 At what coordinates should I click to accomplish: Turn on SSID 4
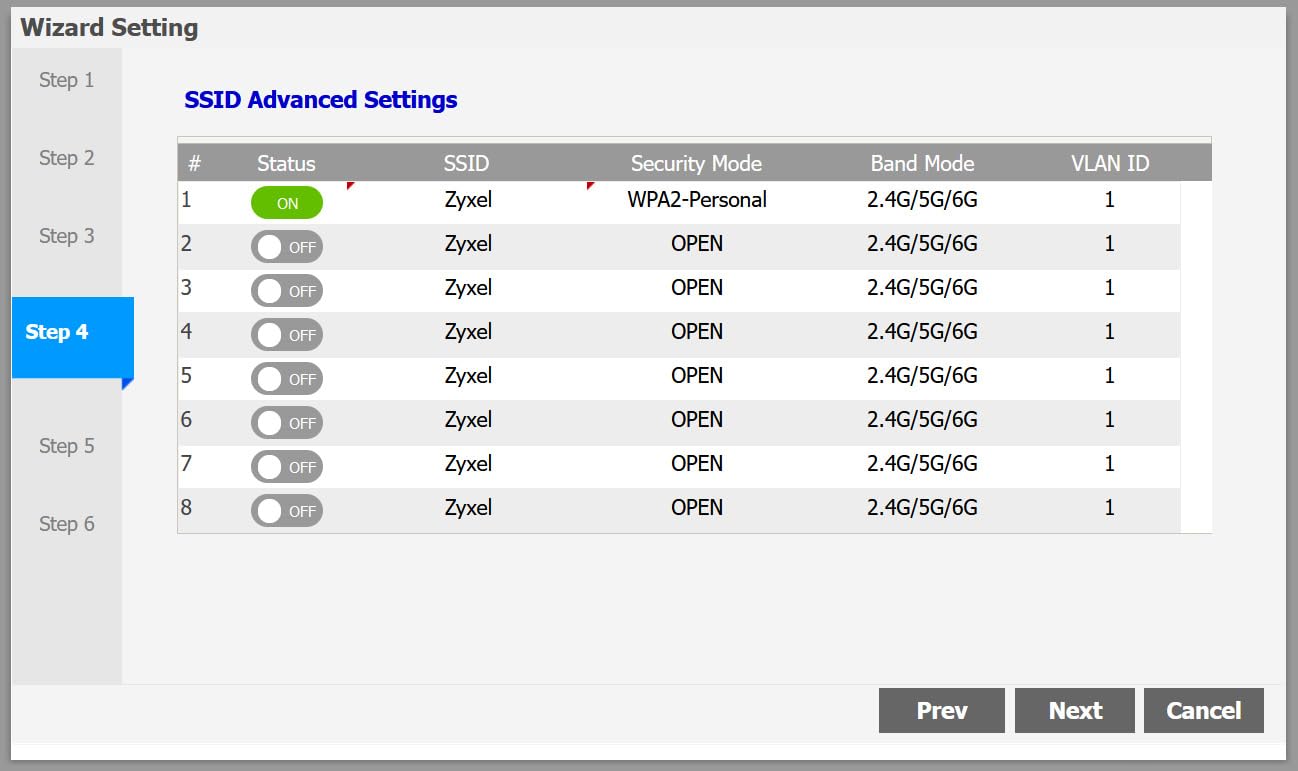286,334
